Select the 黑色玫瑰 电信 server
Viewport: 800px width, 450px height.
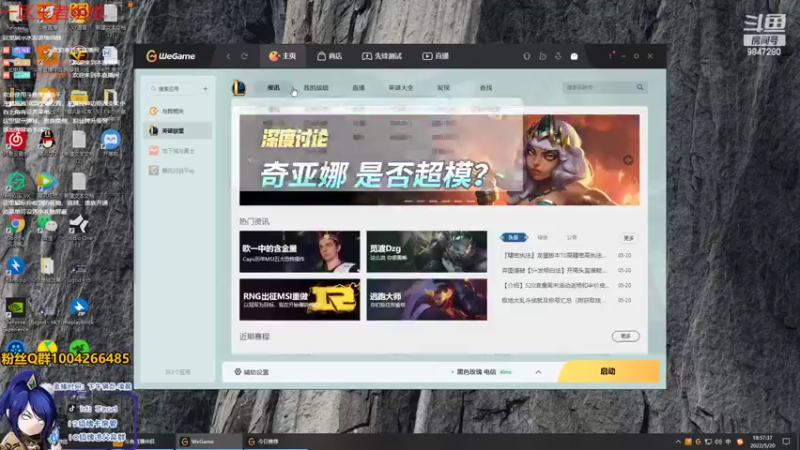coord(481,372)
